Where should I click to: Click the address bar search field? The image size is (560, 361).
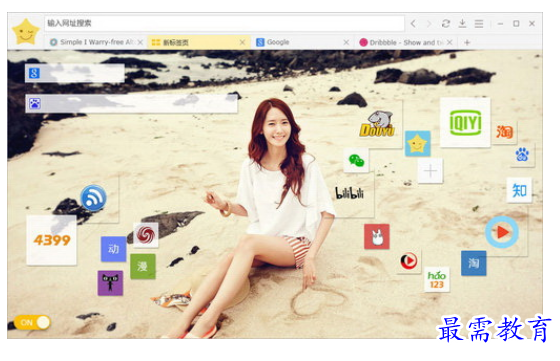pyautogui.click(x=224, y=24)
